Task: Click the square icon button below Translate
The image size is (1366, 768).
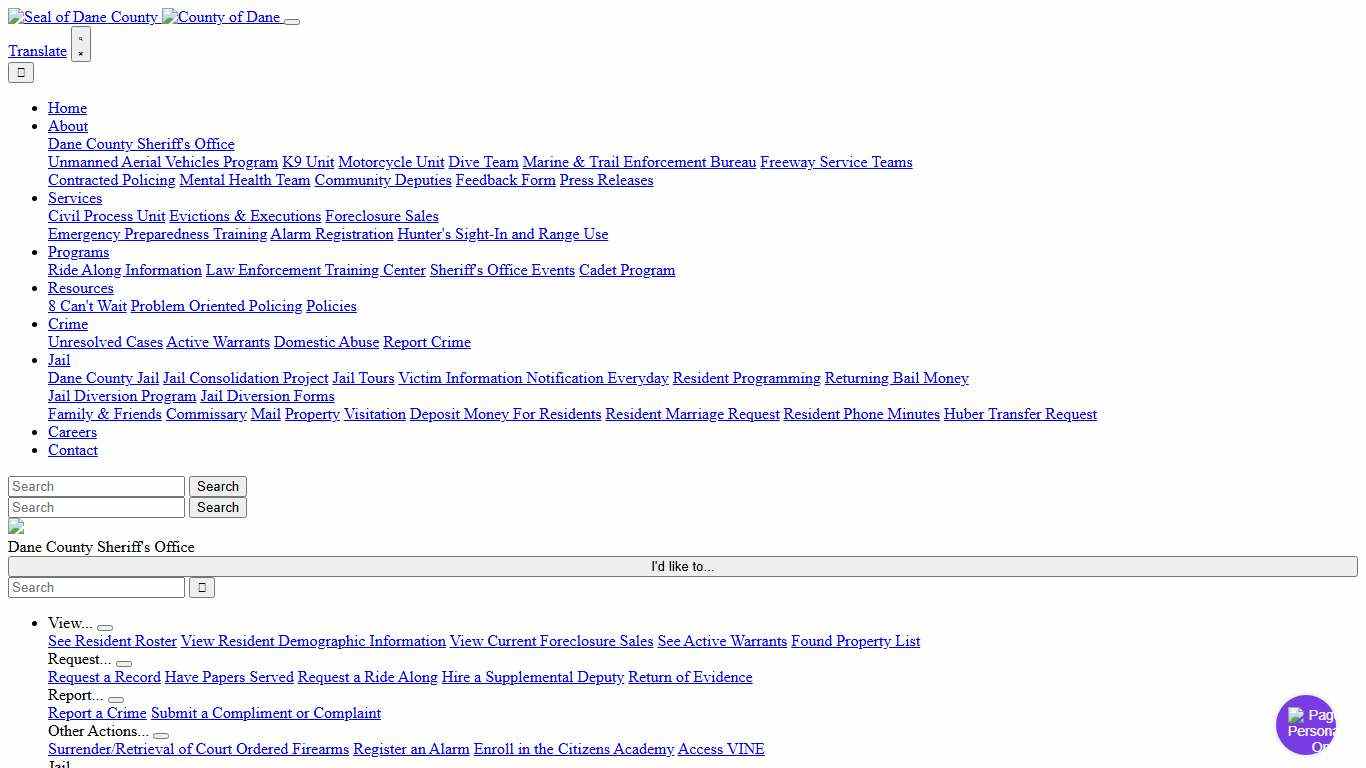Action: 20,72
